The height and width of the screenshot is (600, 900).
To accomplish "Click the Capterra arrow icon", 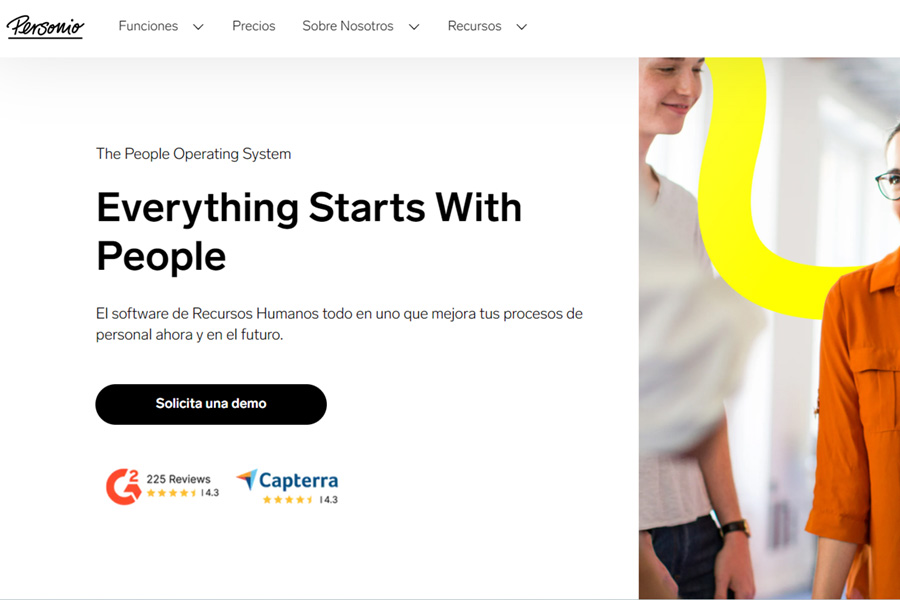I will (247, 479).
